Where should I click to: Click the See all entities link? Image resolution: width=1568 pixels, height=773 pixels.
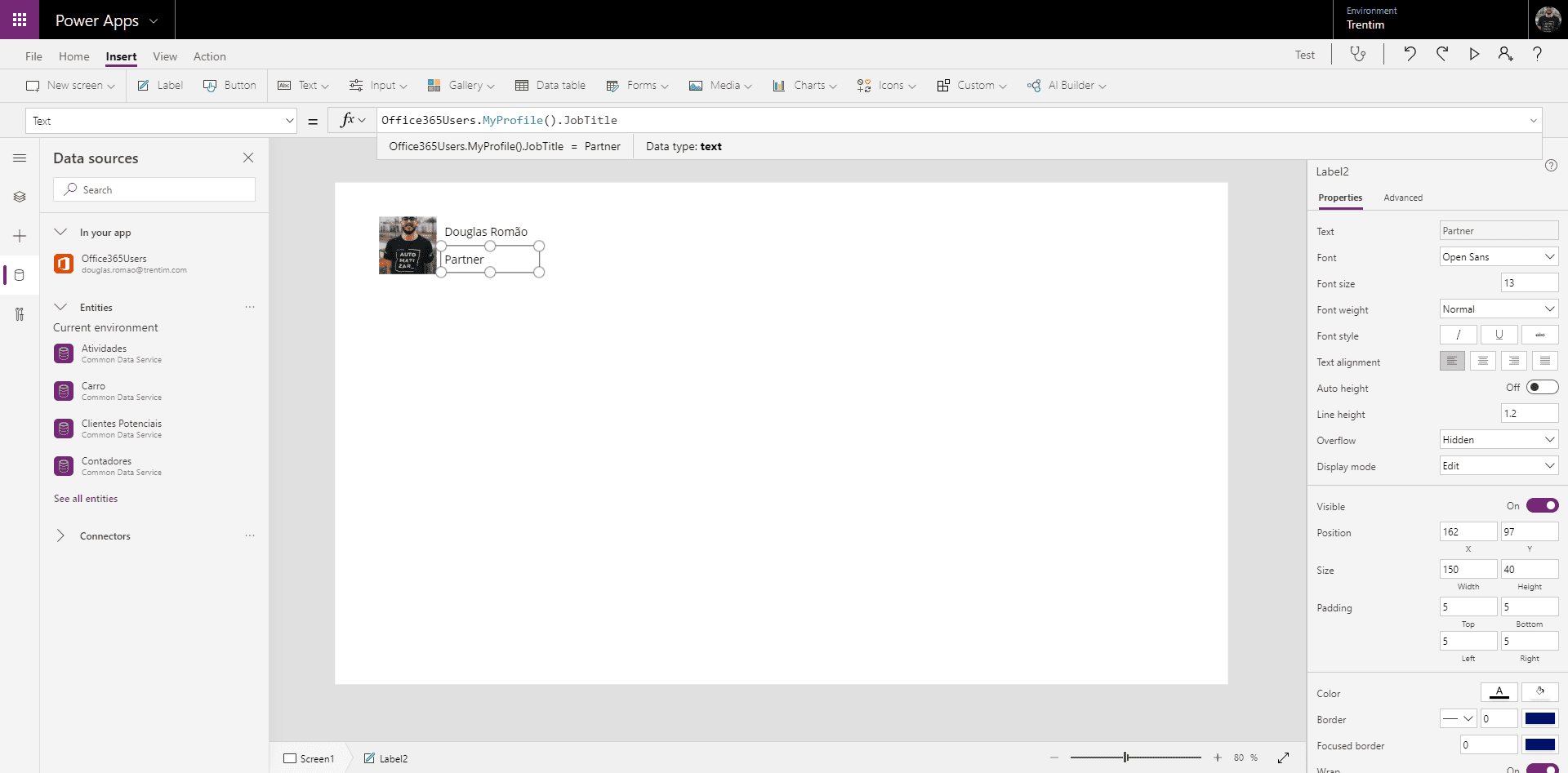(85, 498)
